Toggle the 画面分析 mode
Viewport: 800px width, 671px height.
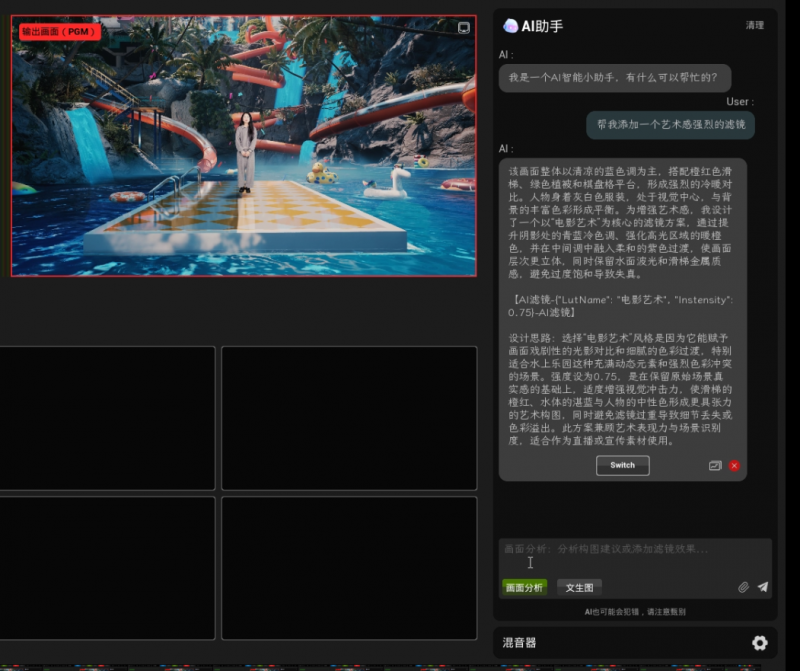[525, 587]
